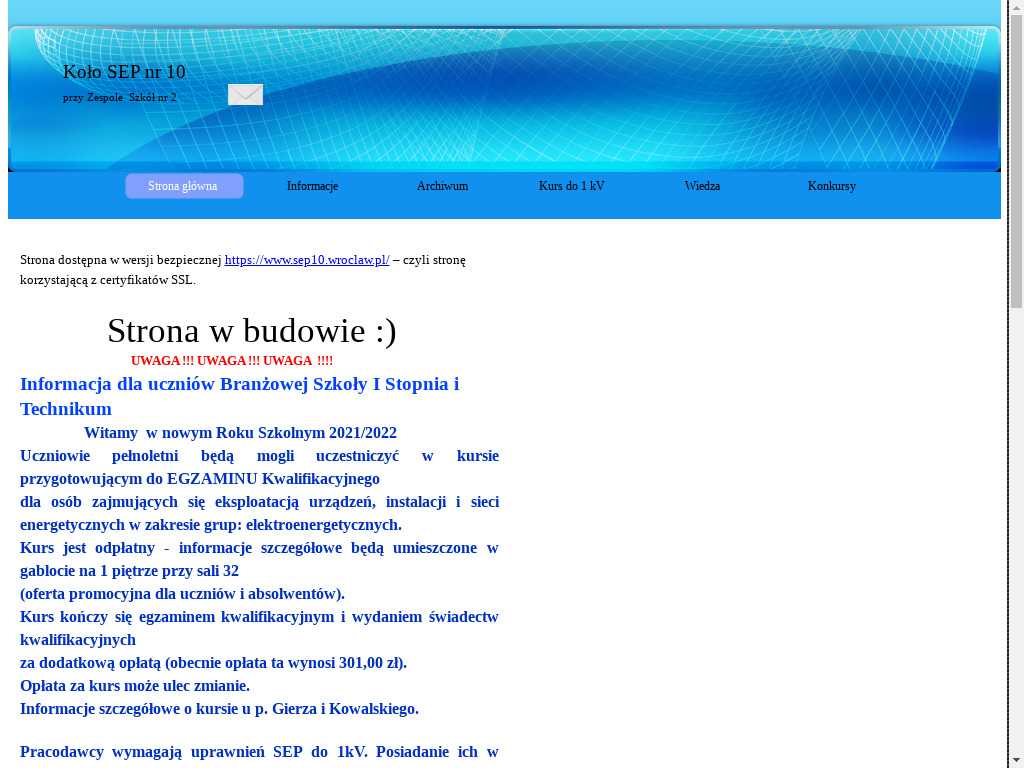Screen dimensions: 1024x768
Task: Go to the Informacje page
Action: [312, 186]
